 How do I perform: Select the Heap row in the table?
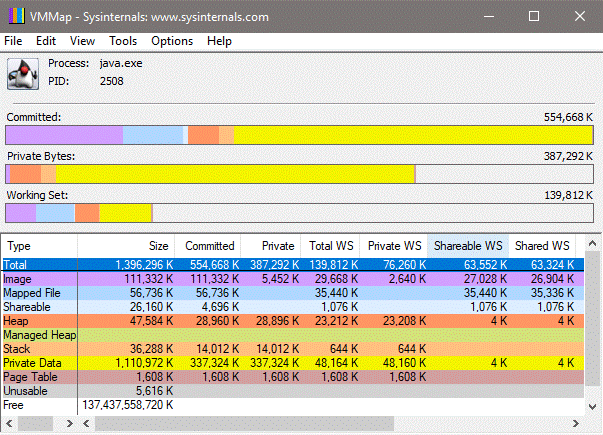(x=18, y=321)
